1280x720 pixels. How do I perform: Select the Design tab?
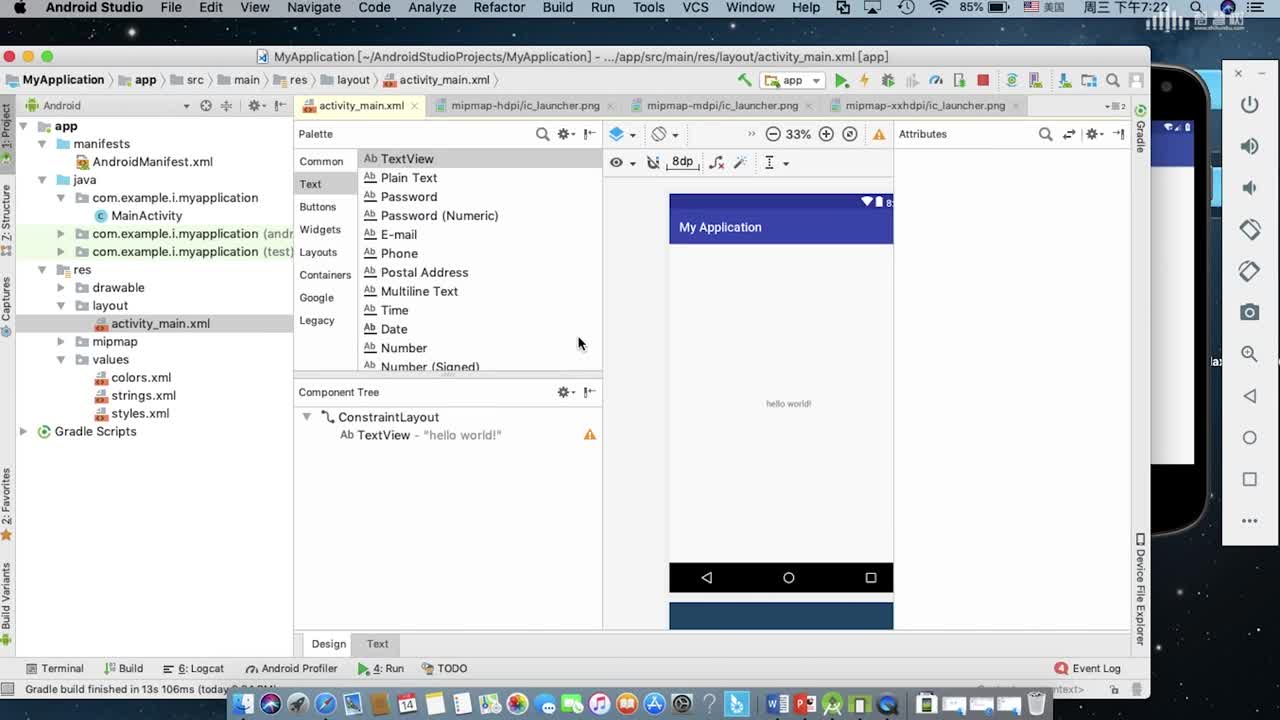(328, 644)
